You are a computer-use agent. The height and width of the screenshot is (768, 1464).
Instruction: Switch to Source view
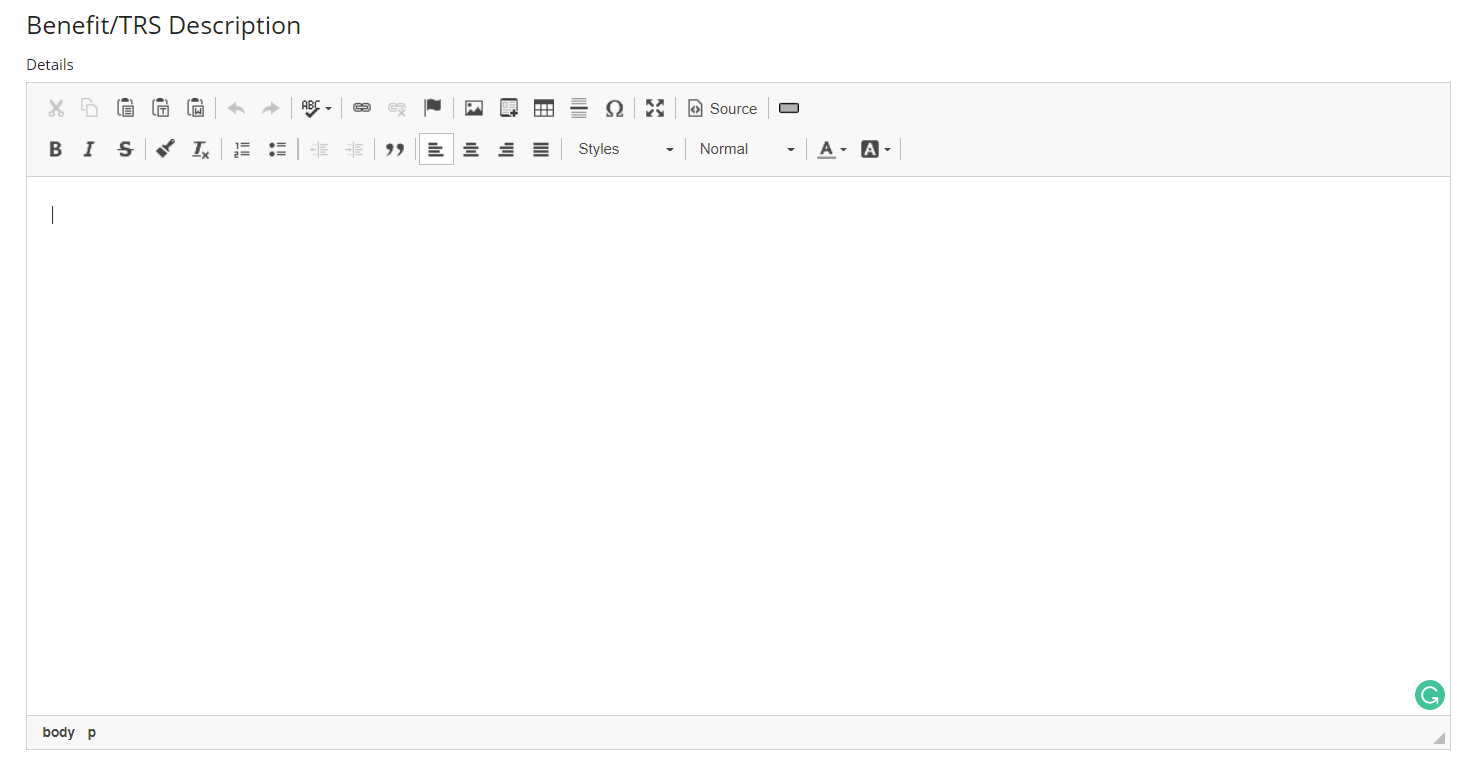(x=722, y=108)
